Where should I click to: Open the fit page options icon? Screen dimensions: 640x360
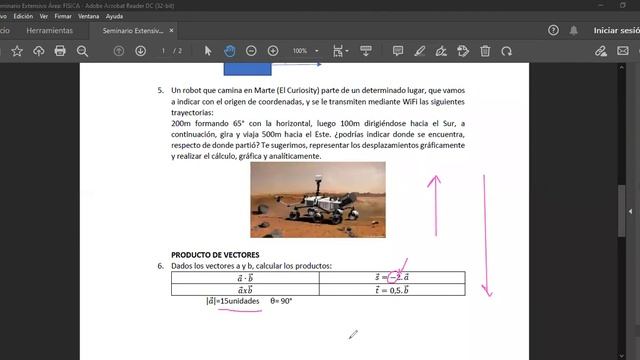click(x=338, y=51)
